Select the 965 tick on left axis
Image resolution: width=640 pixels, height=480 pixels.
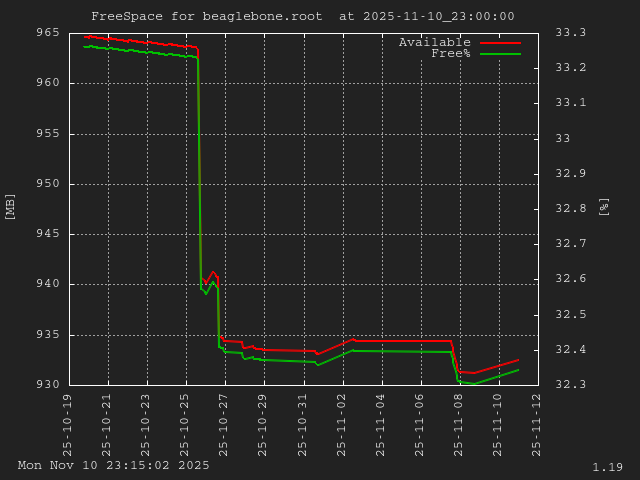[47, 33]
